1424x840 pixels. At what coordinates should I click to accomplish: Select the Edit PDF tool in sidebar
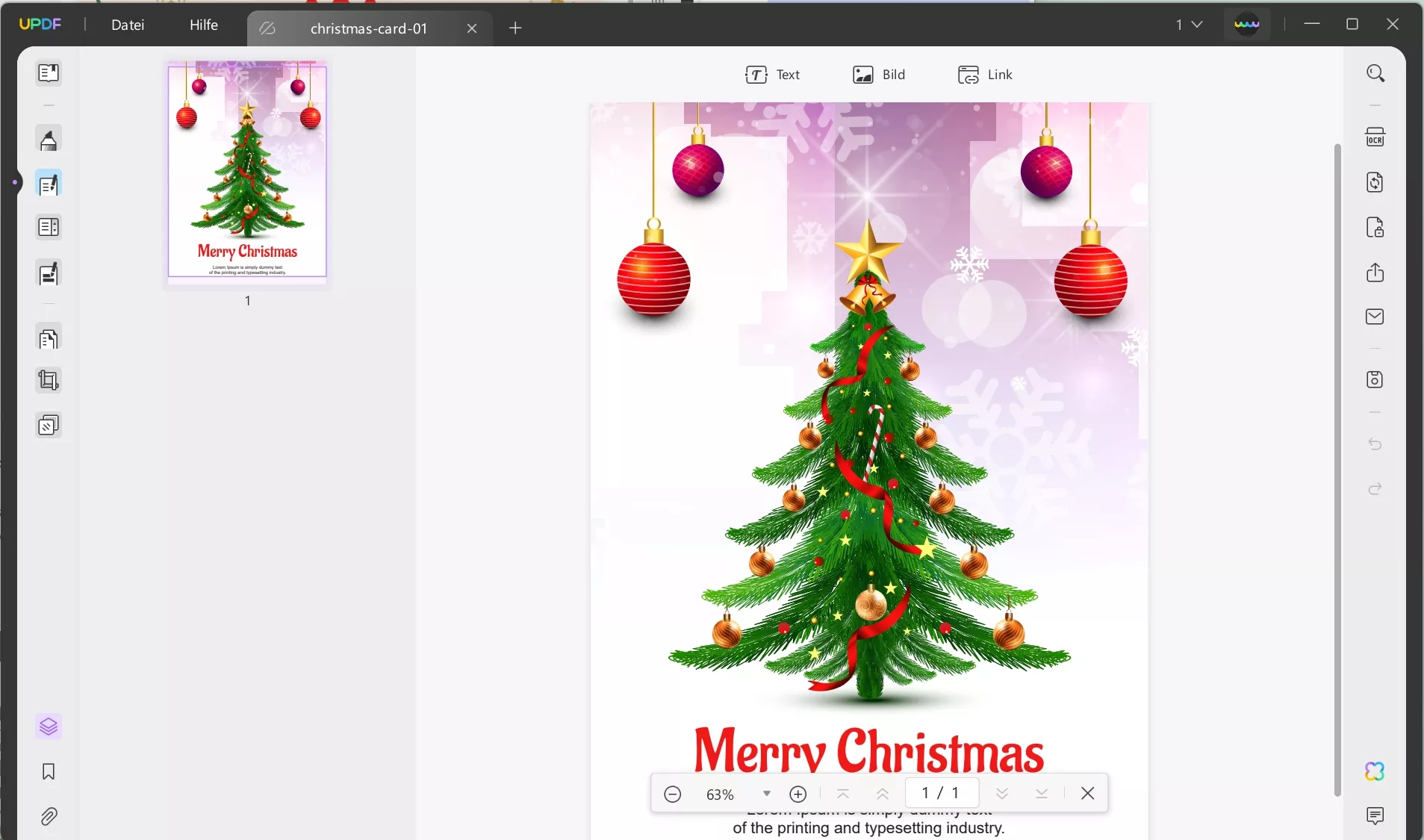[49, 184]
